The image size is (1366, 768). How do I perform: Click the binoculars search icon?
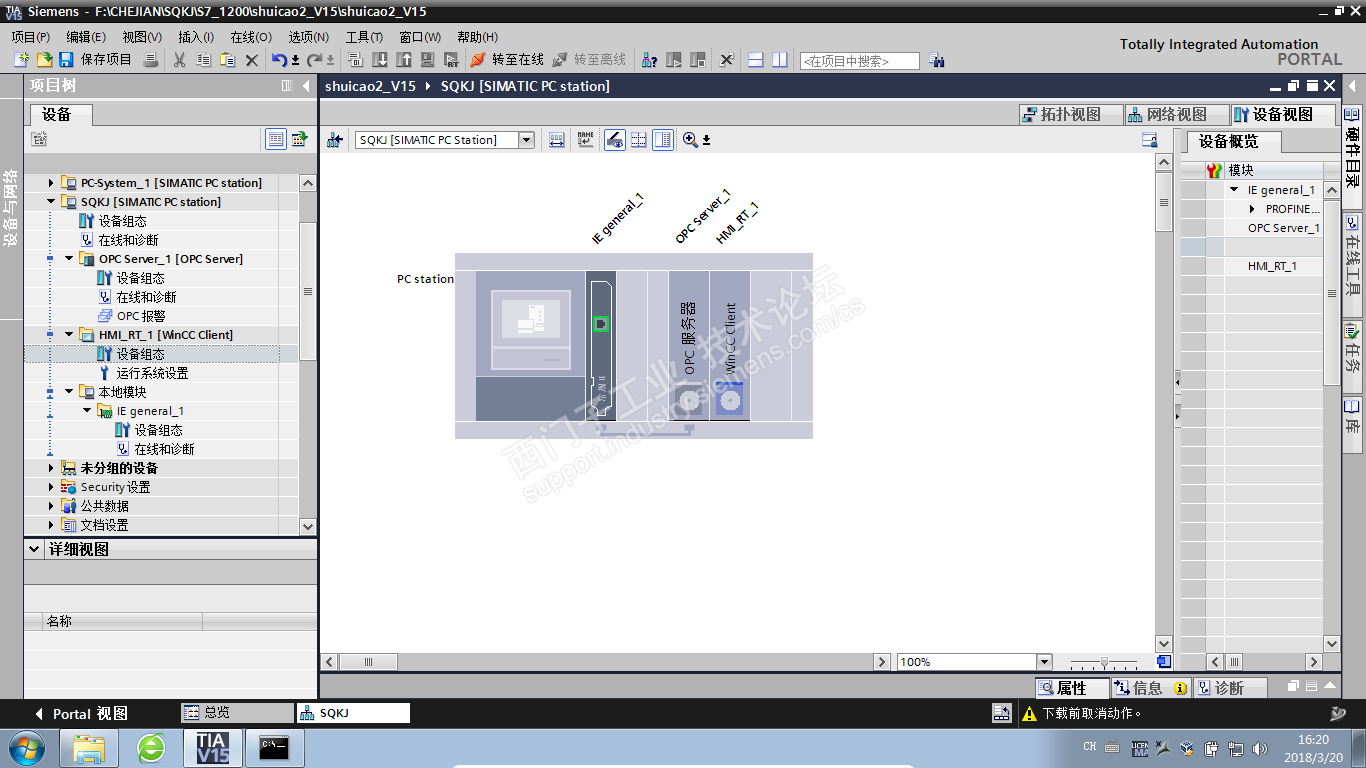pyautogui.click(x=937, y=60)
